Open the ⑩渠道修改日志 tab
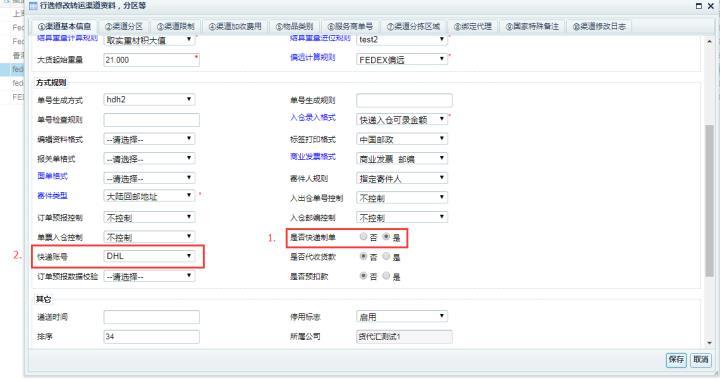Viewport: 720px width, 381px height. click(x=599, y=27)
